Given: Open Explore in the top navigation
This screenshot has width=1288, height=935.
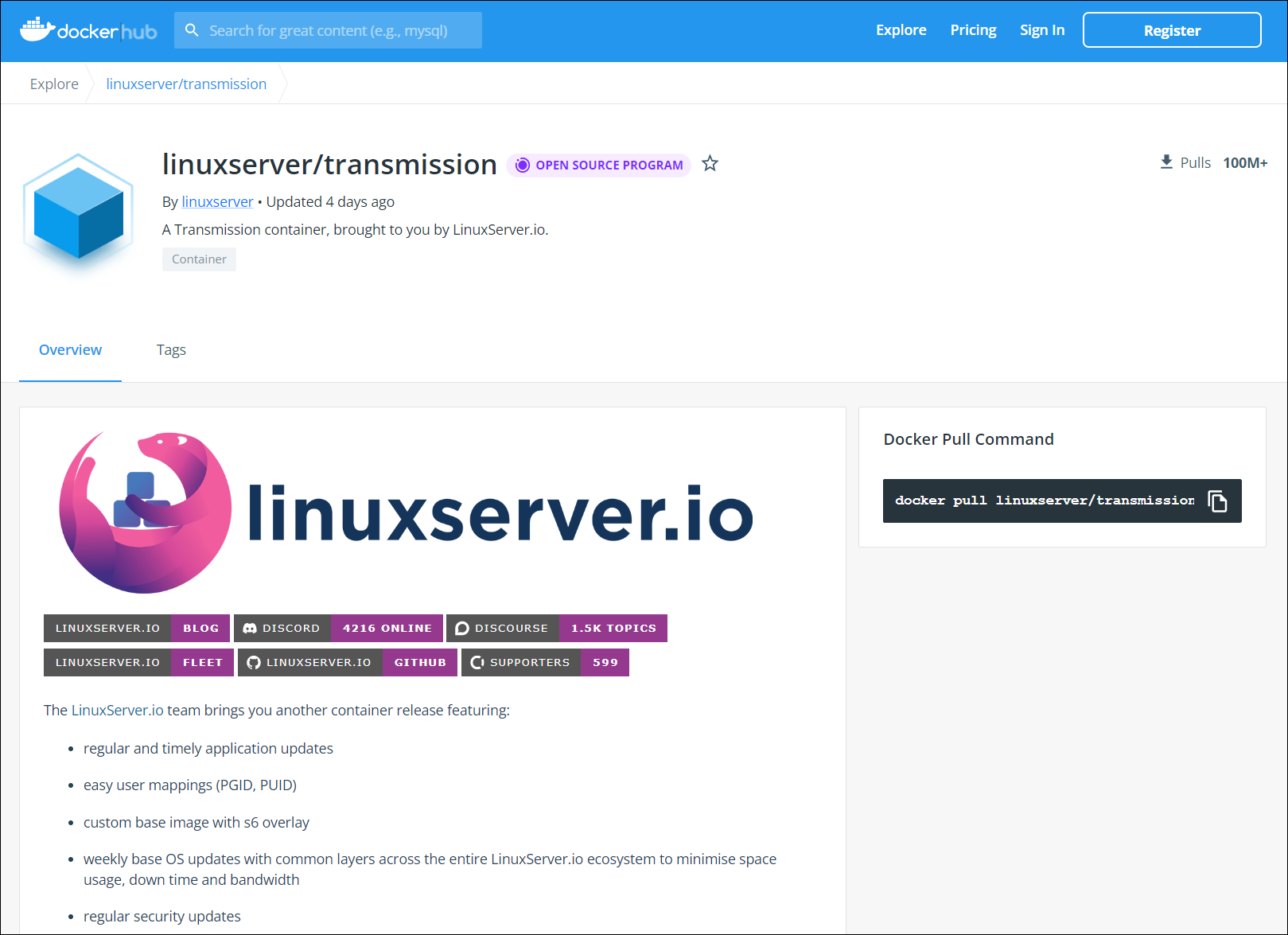Looking at the screenshot, I should coord(901,30).
